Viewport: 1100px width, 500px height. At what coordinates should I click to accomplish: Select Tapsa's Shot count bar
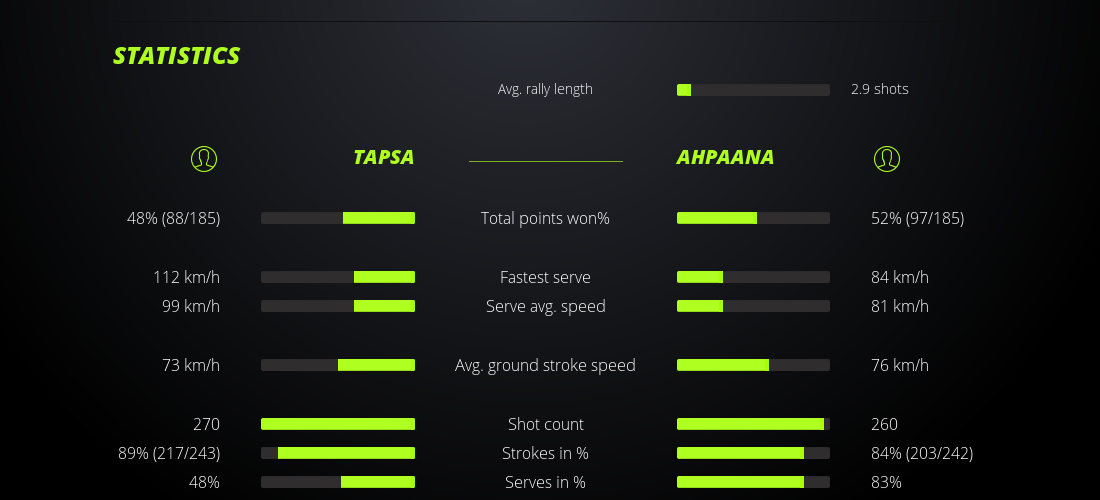(338, 424)
